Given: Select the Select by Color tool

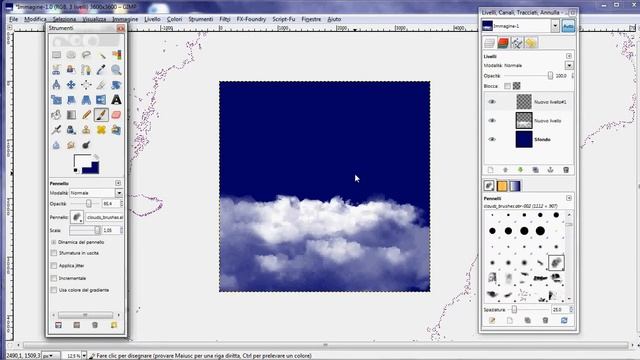Looking at the screenshot, I should click(116, 55).
